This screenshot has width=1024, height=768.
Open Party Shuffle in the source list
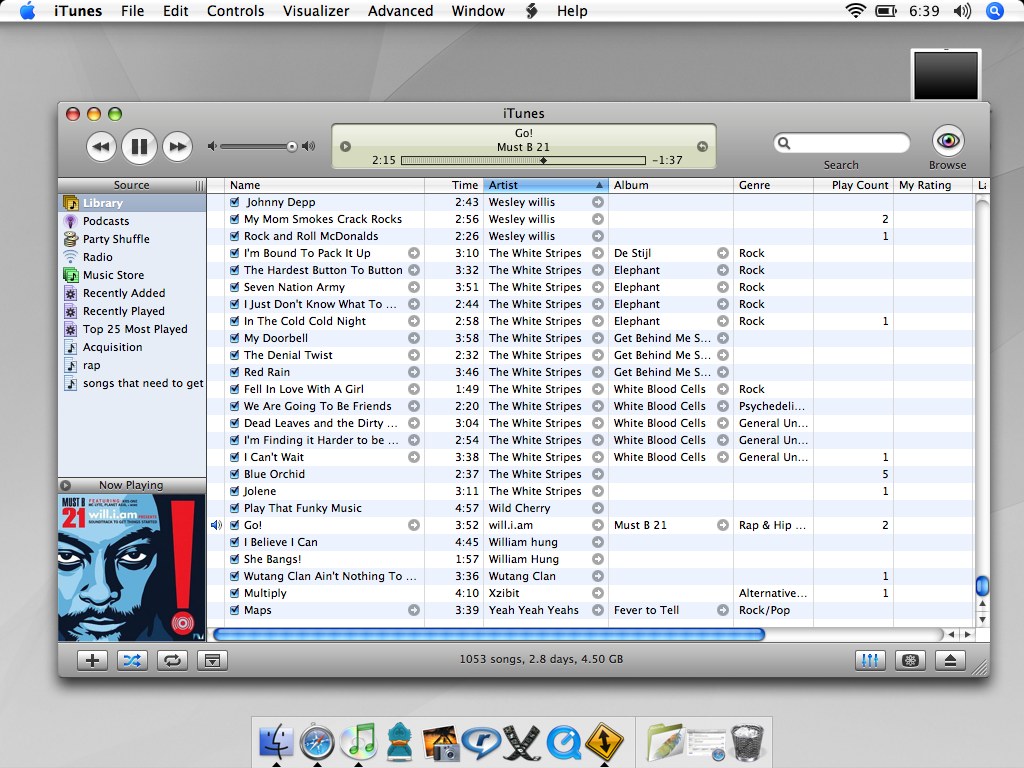pos(133,239)
